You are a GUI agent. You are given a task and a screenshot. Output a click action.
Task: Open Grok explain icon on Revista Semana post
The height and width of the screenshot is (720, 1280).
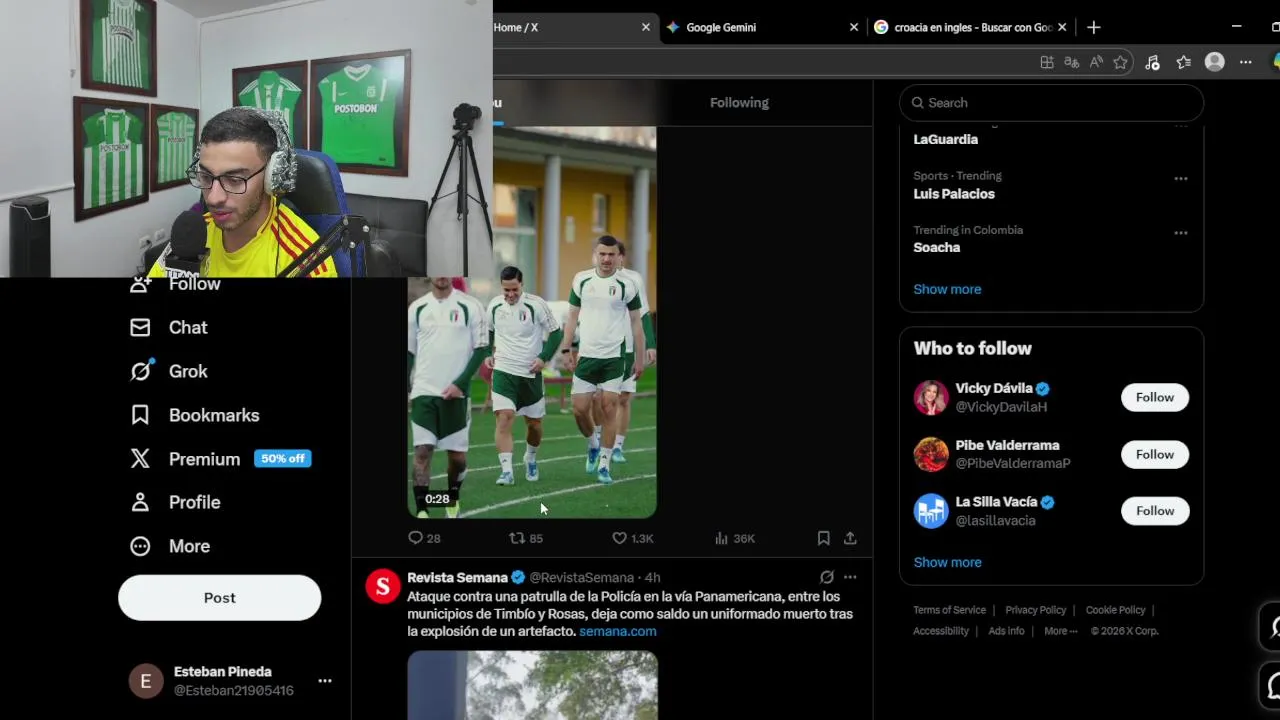(x=827, y=577)
